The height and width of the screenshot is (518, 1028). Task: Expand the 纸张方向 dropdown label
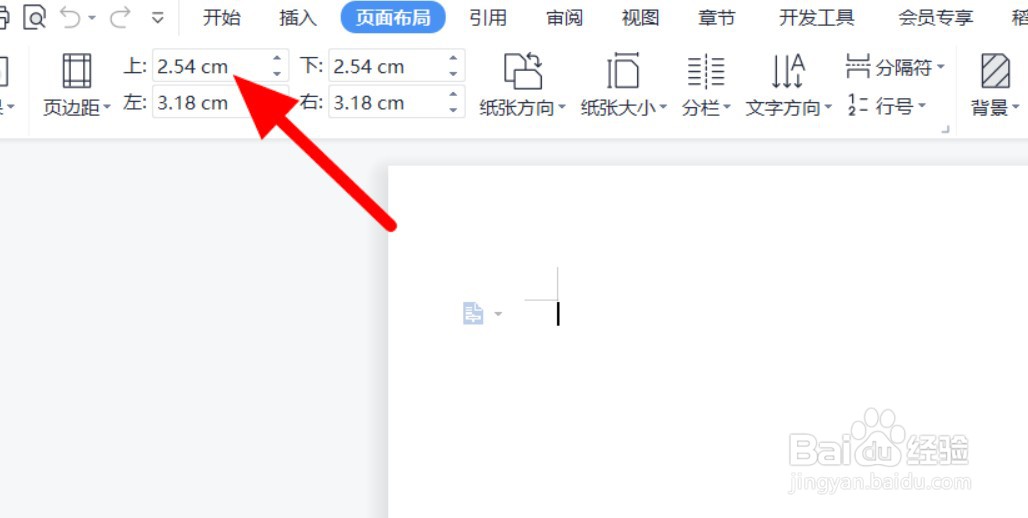click(522, 108)
